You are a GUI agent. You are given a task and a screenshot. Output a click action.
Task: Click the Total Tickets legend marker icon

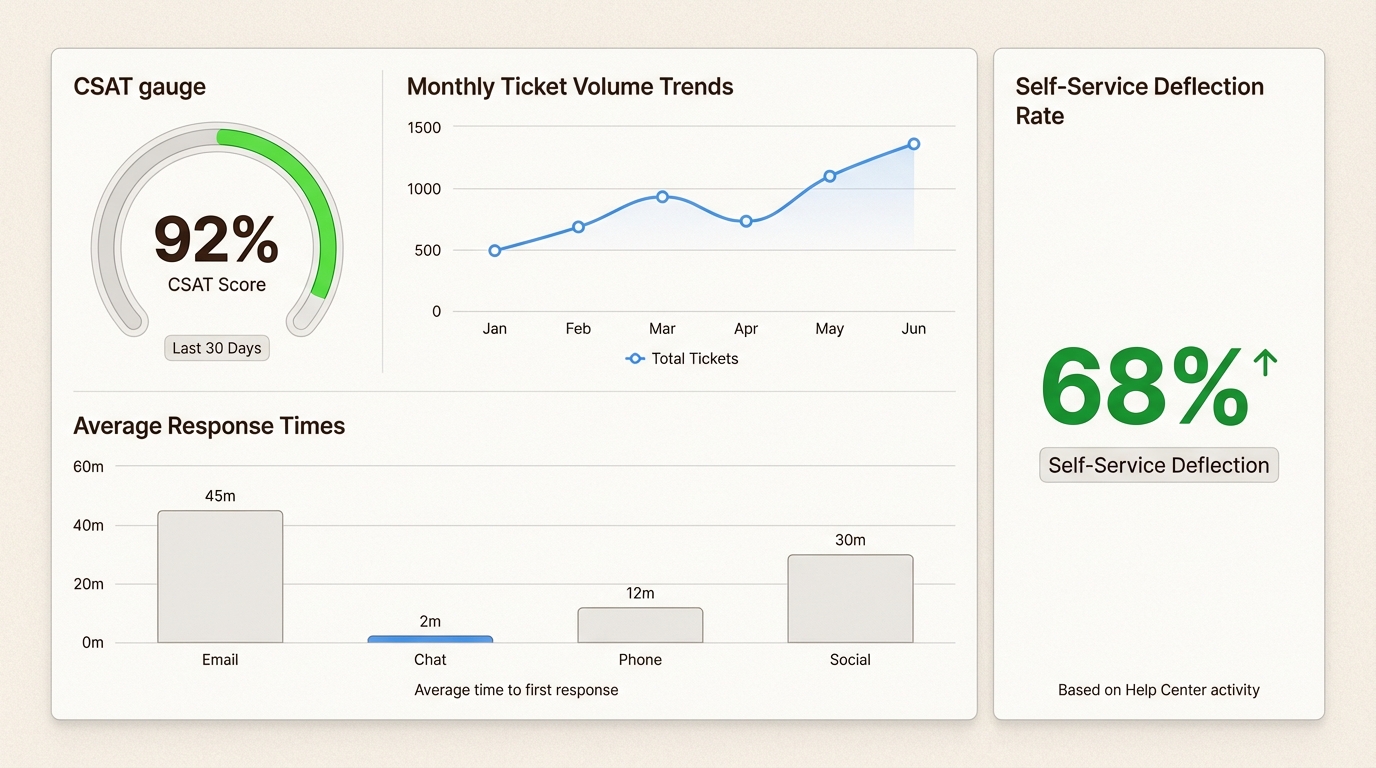click(635, 358)
